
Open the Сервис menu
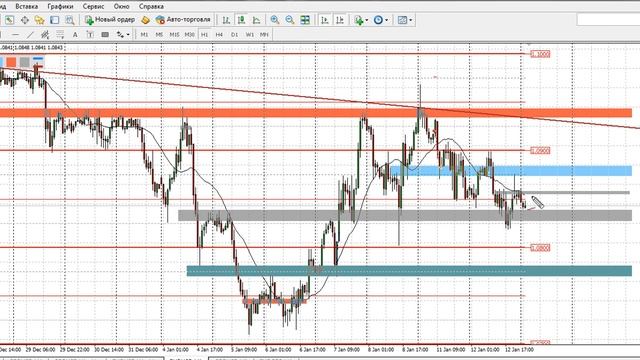coord(93,7)
